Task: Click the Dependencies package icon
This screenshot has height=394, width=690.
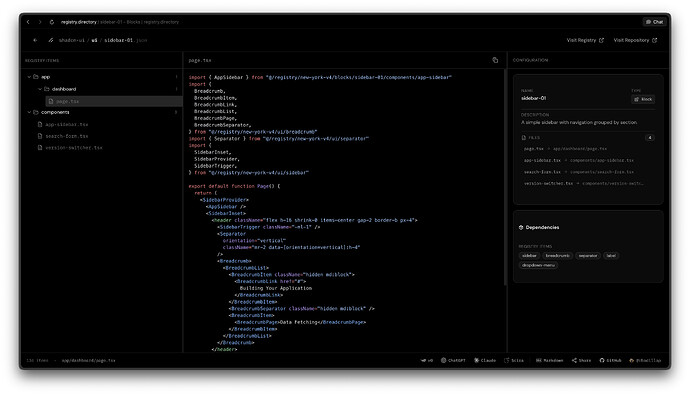Action: (521, 228)
